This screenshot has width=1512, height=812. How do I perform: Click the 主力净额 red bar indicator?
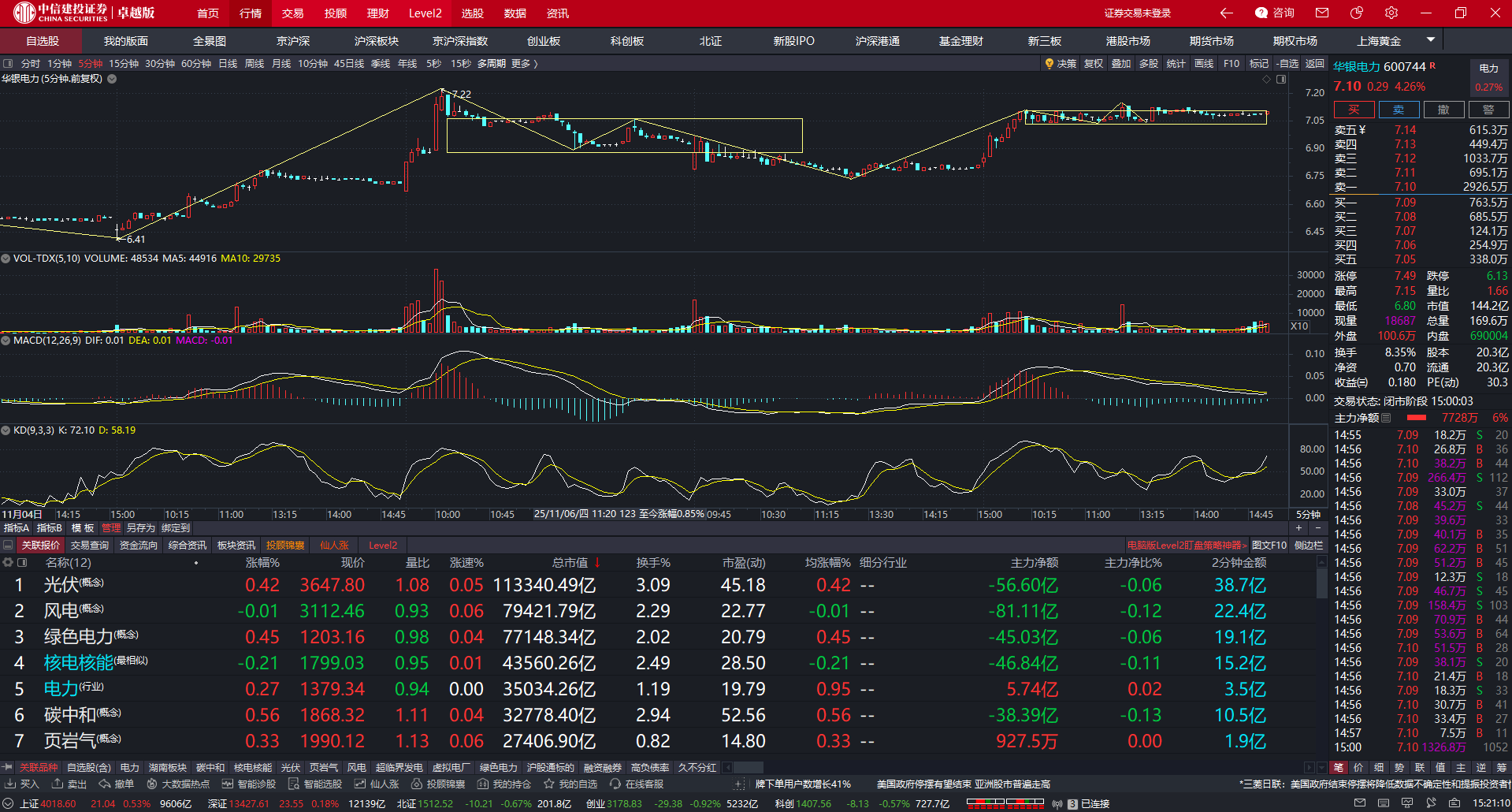[x=1417, y=418]
